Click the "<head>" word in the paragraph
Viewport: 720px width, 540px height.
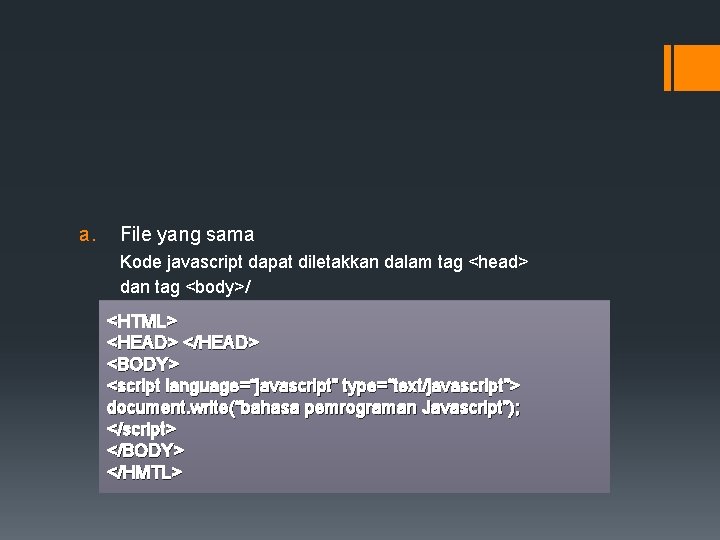click(498, 262)
